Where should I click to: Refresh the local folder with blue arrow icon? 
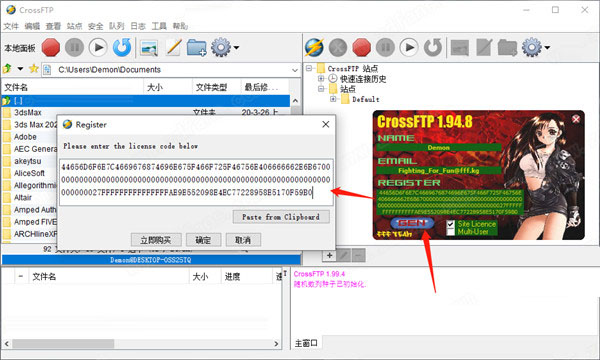122,48
